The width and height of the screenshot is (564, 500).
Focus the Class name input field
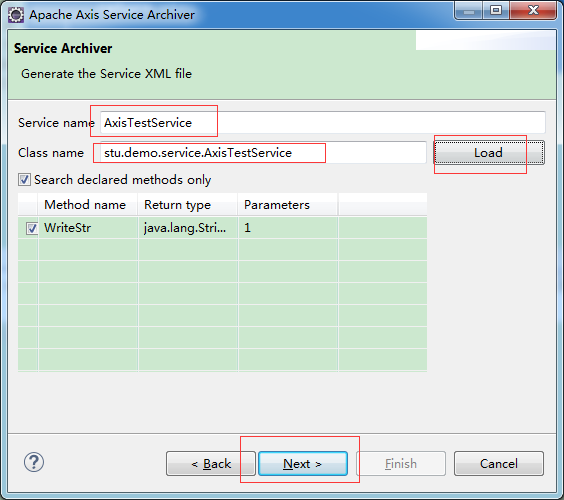pos(263,153)
